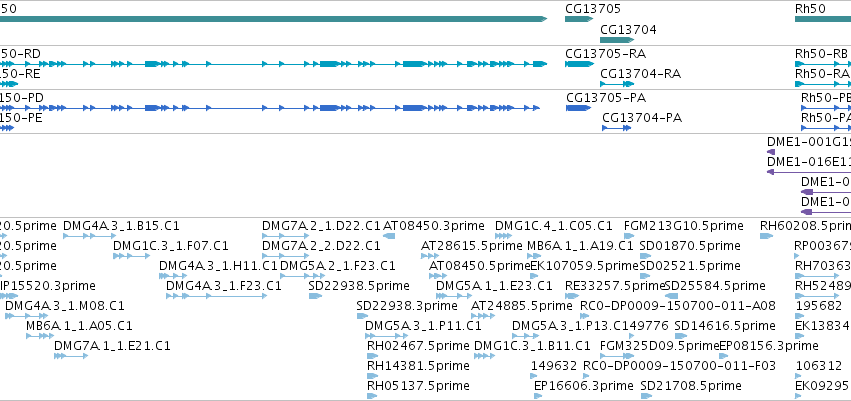Select the DMG4A.3_1.B15.C1 alignment label
851x401 pixels.
click(121, 226)
